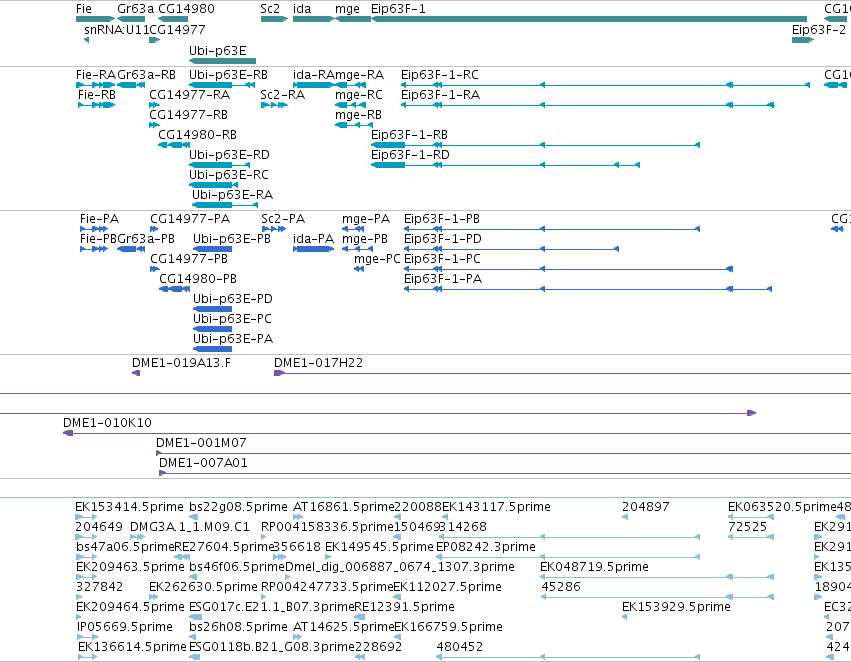
Task: Click the Eip63F-1-RB transcript
Action: 536,145
